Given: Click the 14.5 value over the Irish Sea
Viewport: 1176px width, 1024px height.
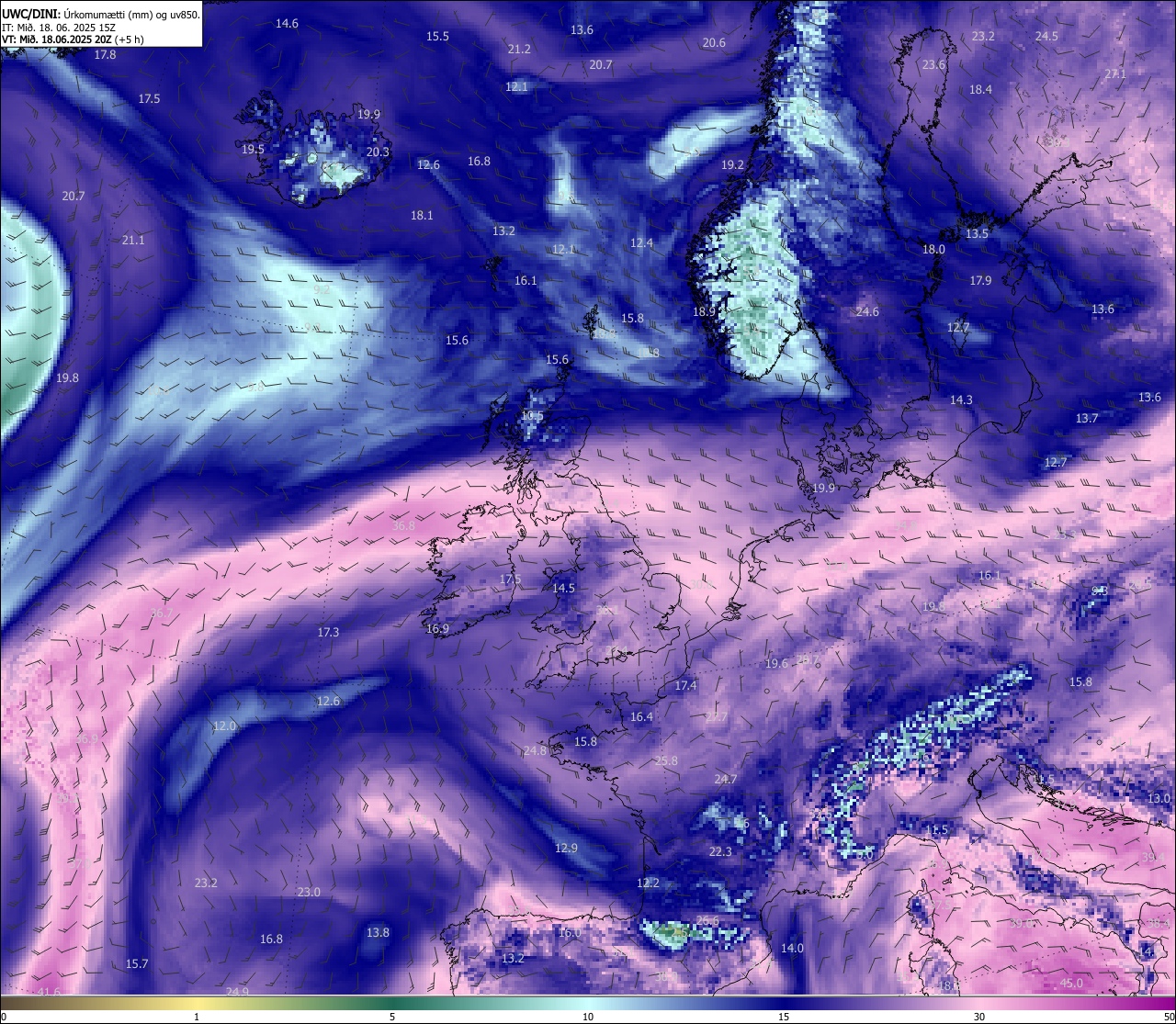Looking at the screenshot, I should [563, 588].
